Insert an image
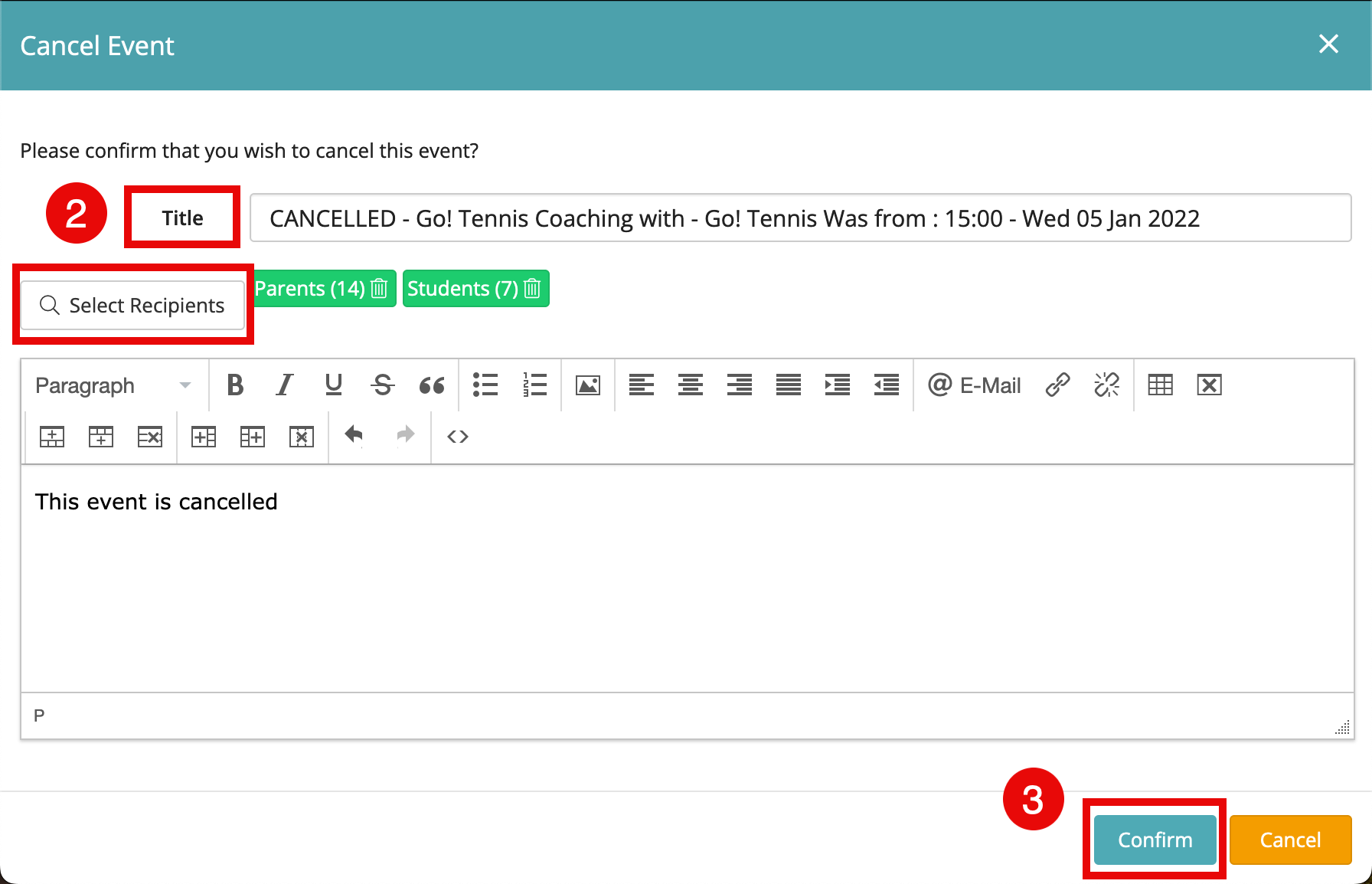 click(588, 385)
